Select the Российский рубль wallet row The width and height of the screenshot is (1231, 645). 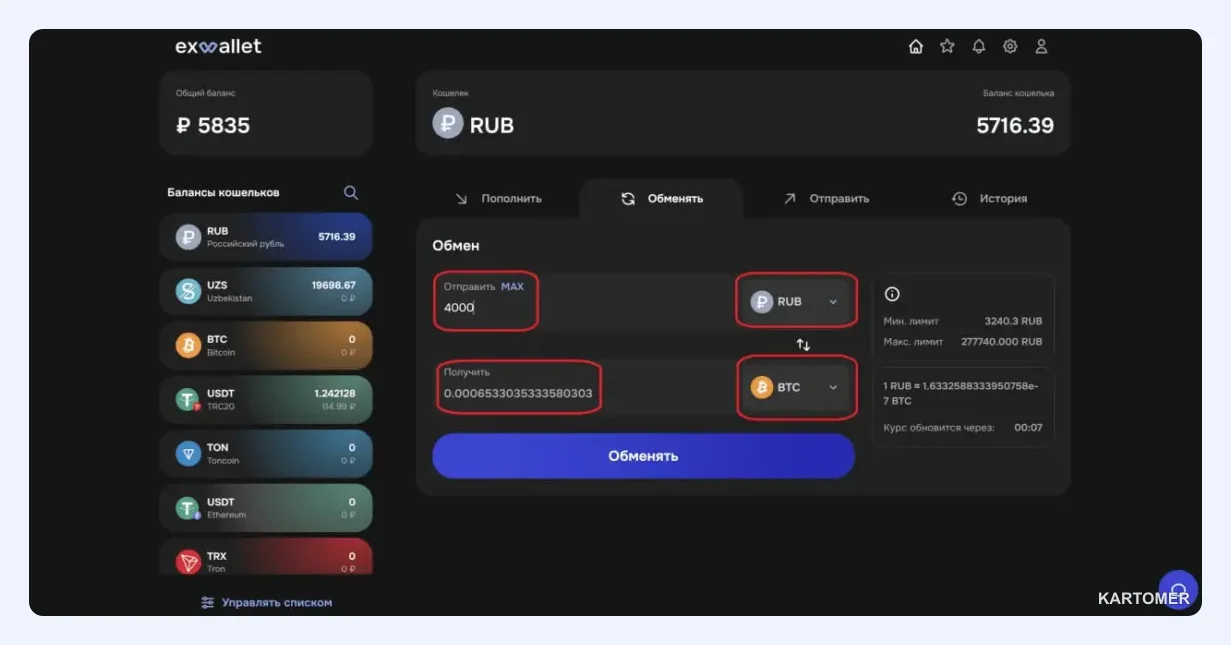pos(266,237)
